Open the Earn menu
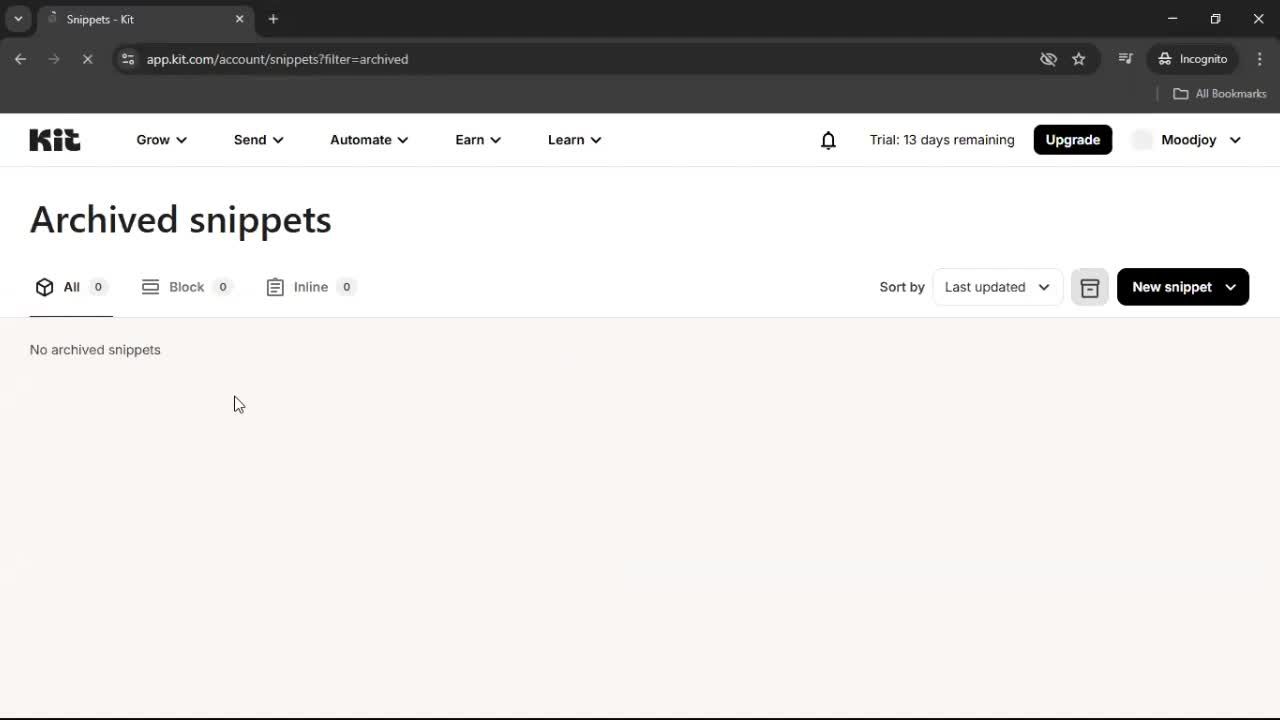 click(477, 140)
